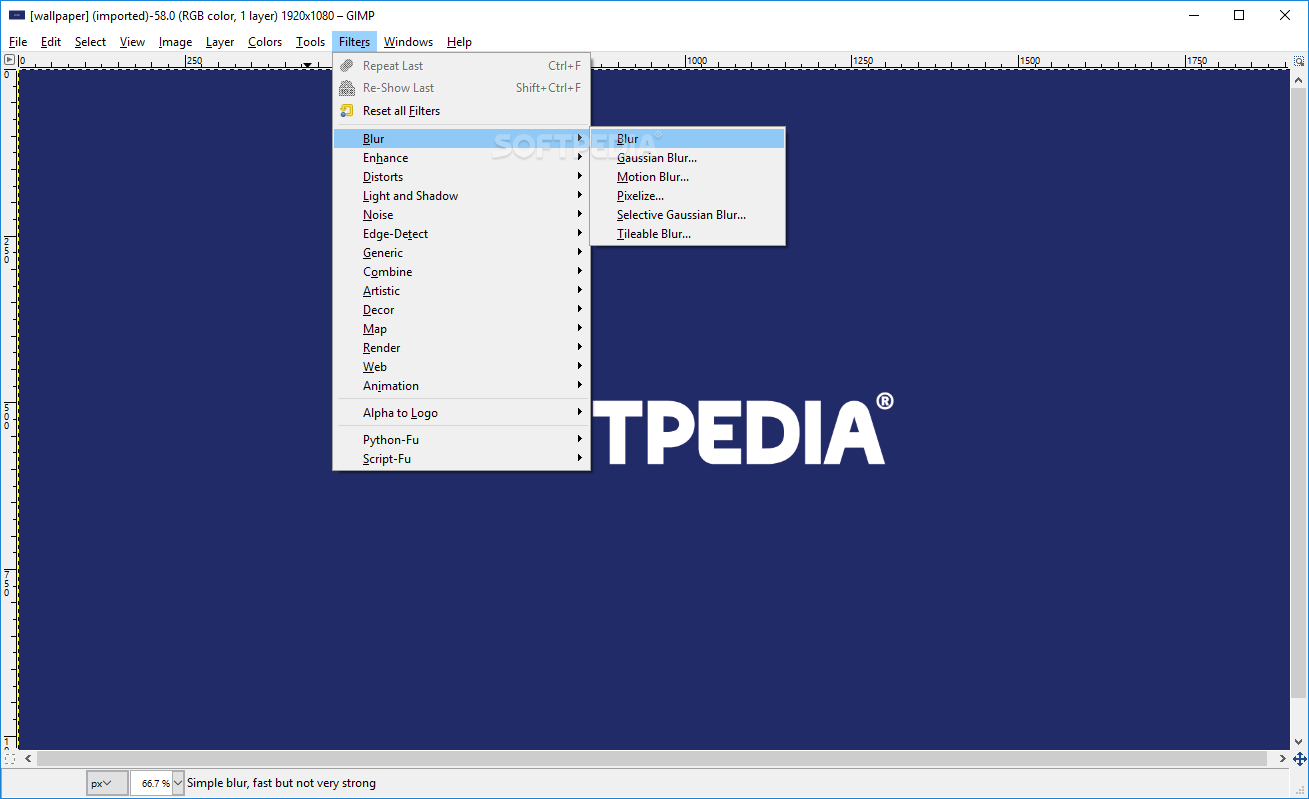Open the zoom level dropdown arrow

pyautogui.click(x=179, y=783)
